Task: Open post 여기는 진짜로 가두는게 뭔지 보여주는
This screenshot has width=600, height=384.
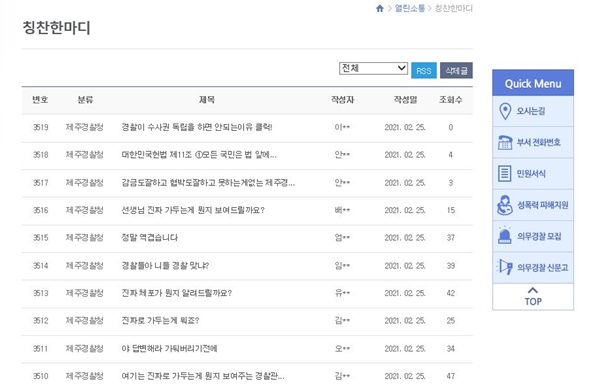Action: pyautogui.click(x=203, y=376)
